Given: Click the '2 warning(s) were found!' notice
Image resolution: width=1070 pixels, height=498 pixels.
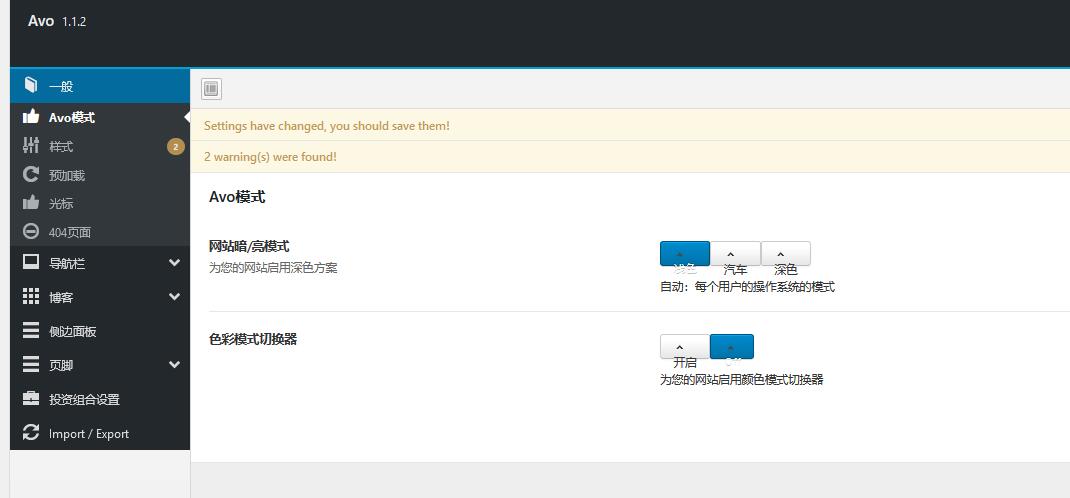Looking at the screenshot, I should click(x=630, y=157).
